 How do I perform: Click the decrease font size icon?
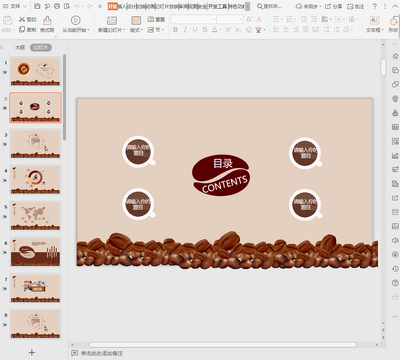pyautogui.click(x=259, y=19)
